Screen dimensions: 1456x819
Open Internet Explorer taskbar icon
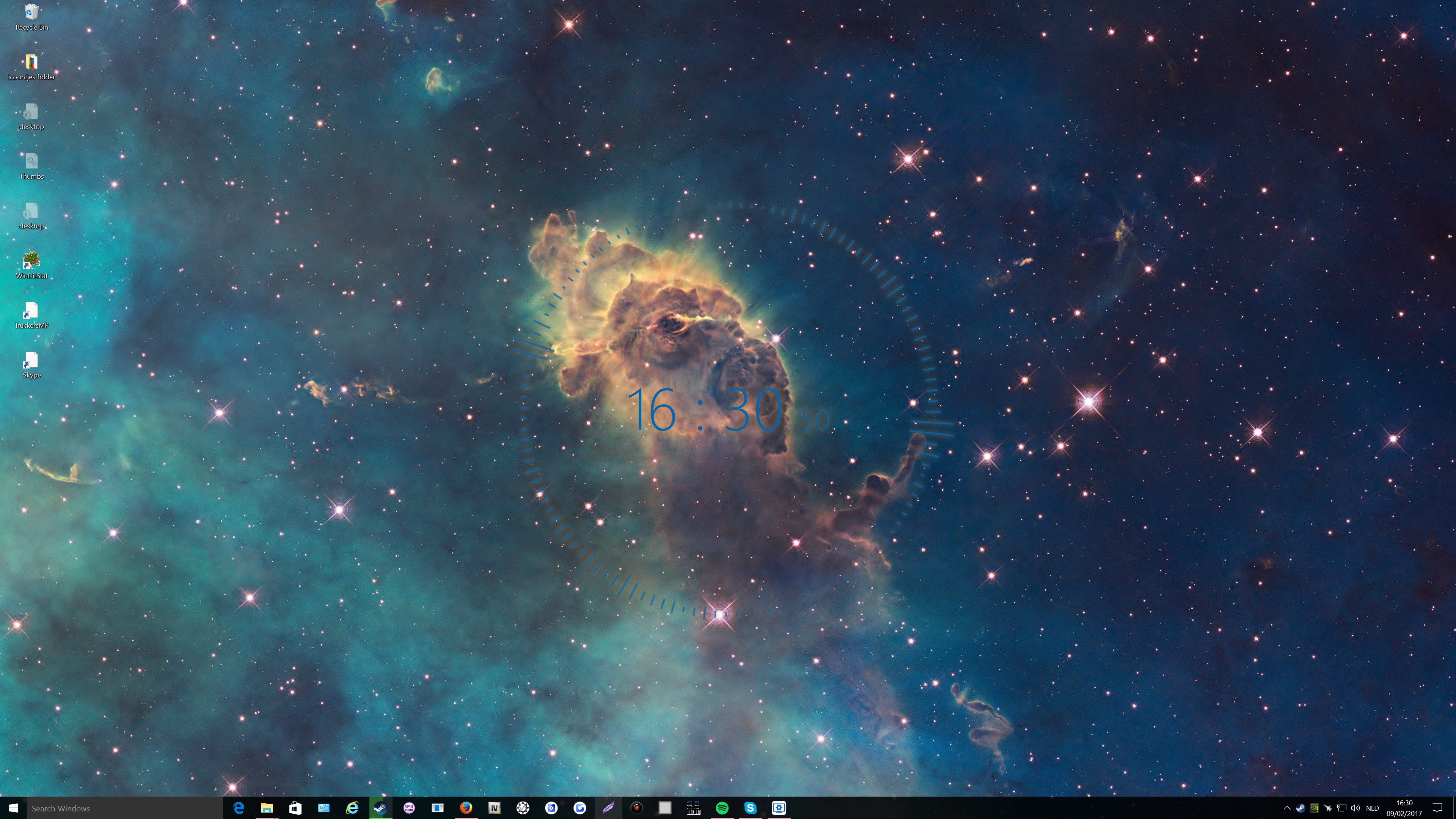point(352,808)
